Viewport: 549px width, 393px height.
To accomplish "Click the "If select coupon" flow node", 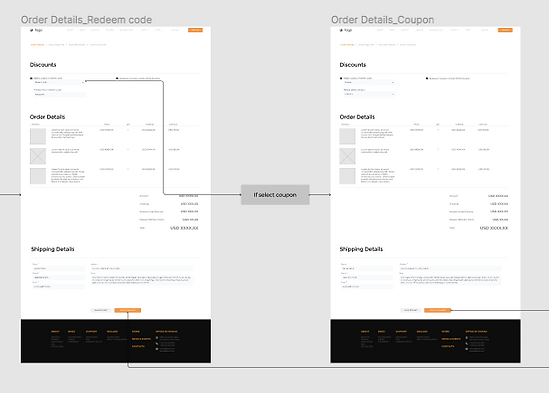I will pyautogui.click(x=275, y=195).
